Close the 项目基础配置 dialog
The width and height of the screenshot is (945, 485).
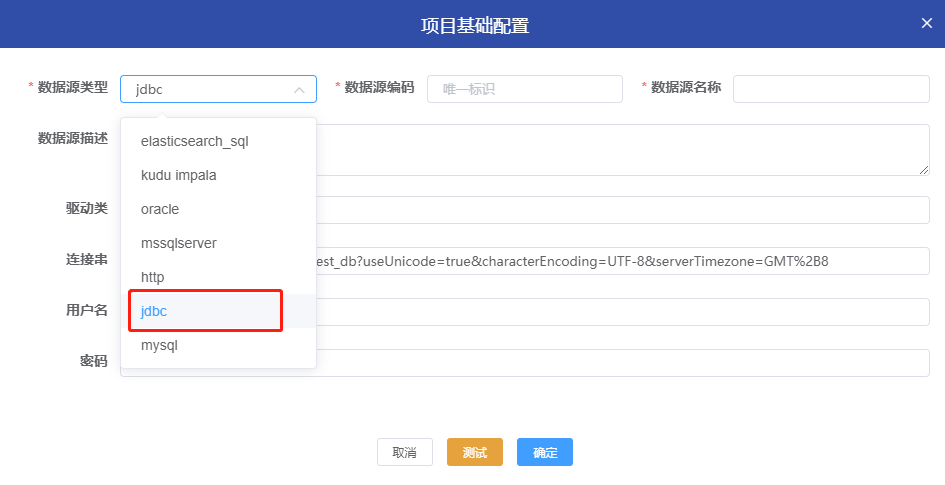926,24
